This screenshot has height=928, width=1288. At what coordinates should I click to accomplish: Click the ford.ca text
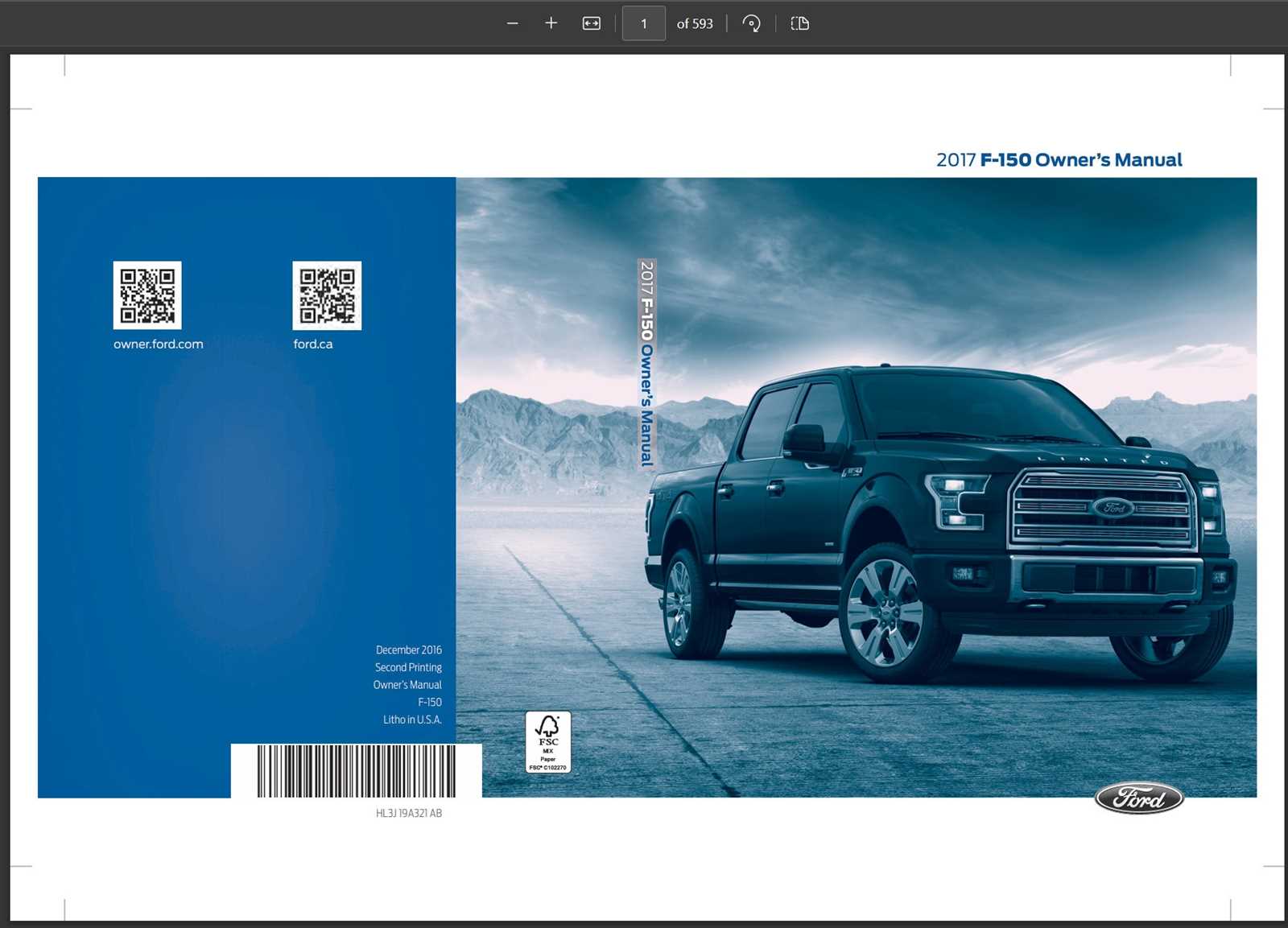313,344
